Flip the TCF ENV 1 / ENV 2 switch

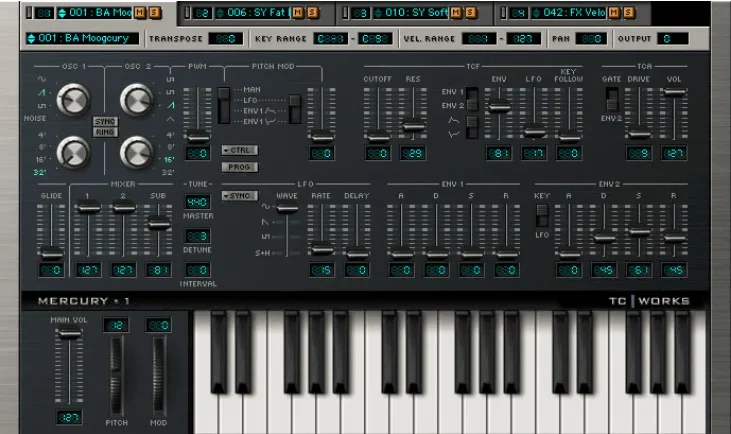click(x=472, y=99)
